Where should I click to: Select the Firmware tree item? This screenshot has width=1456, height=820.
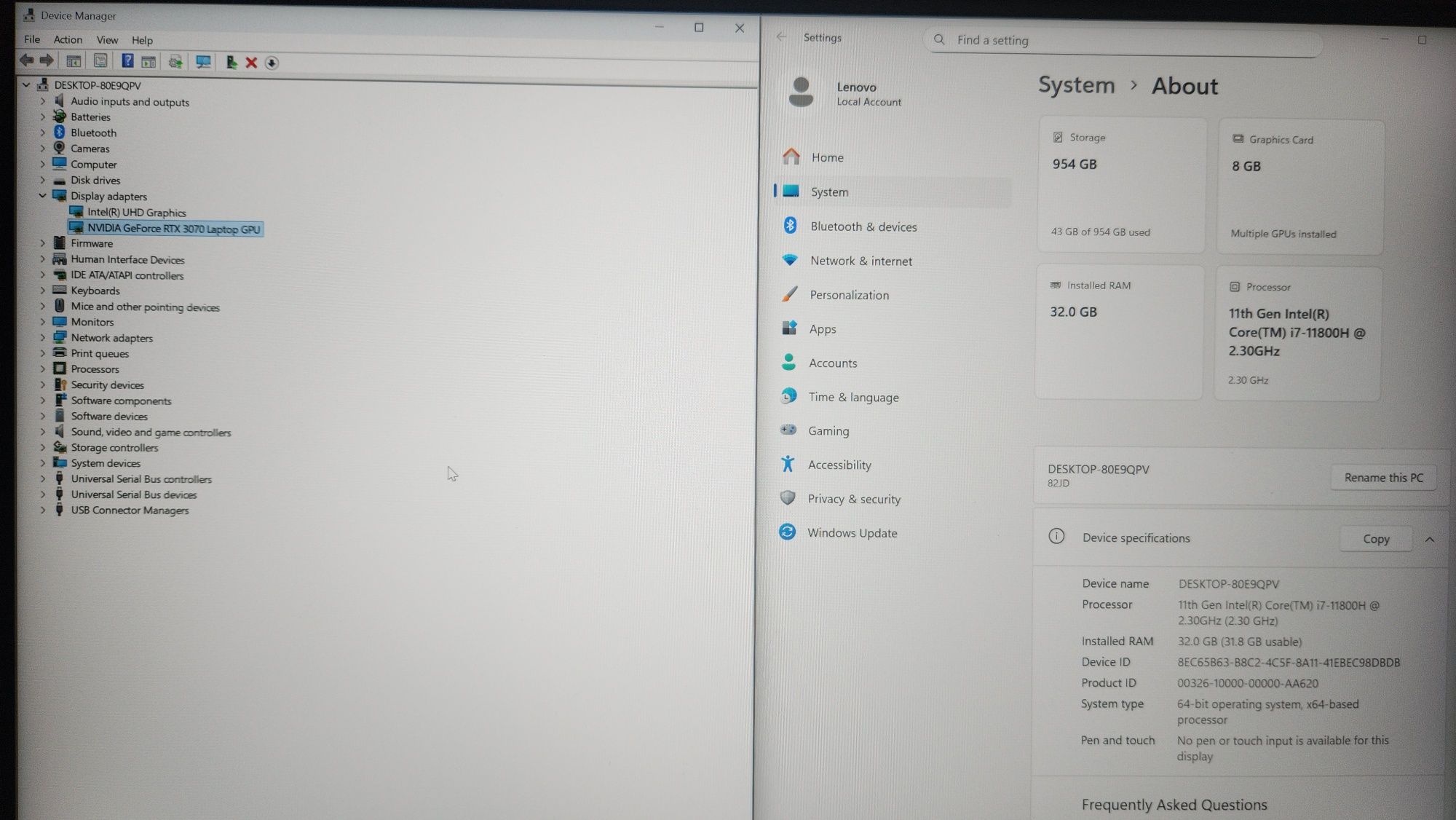click(92, 243)
